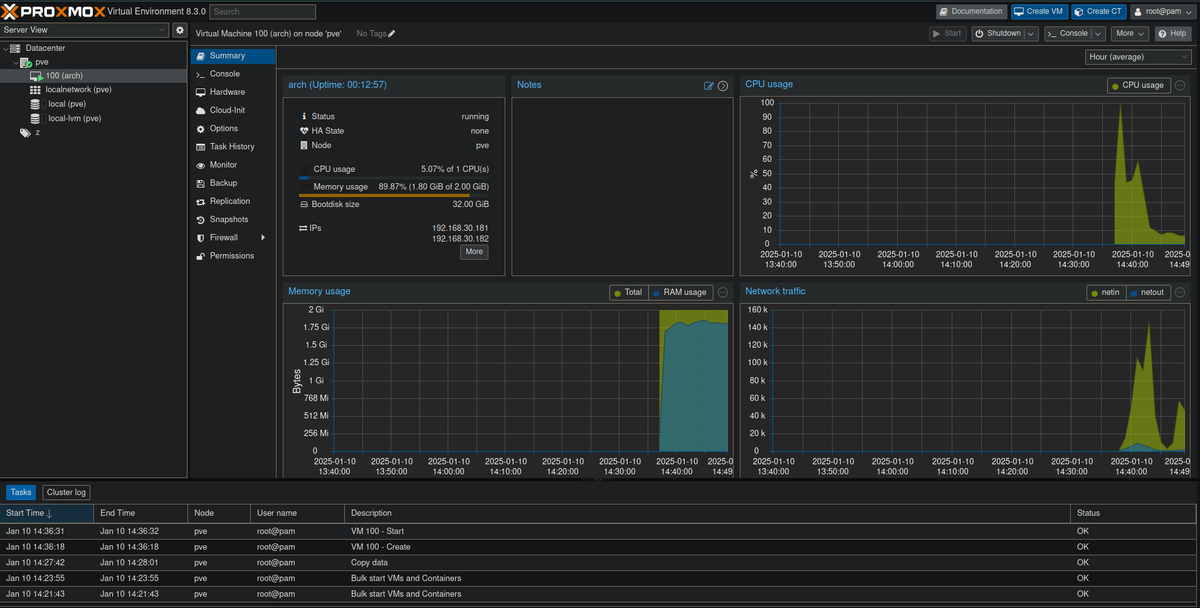Expand the Firewall submenu arrow
This screenshot has height=608, width=1200.
coord(263,238)
